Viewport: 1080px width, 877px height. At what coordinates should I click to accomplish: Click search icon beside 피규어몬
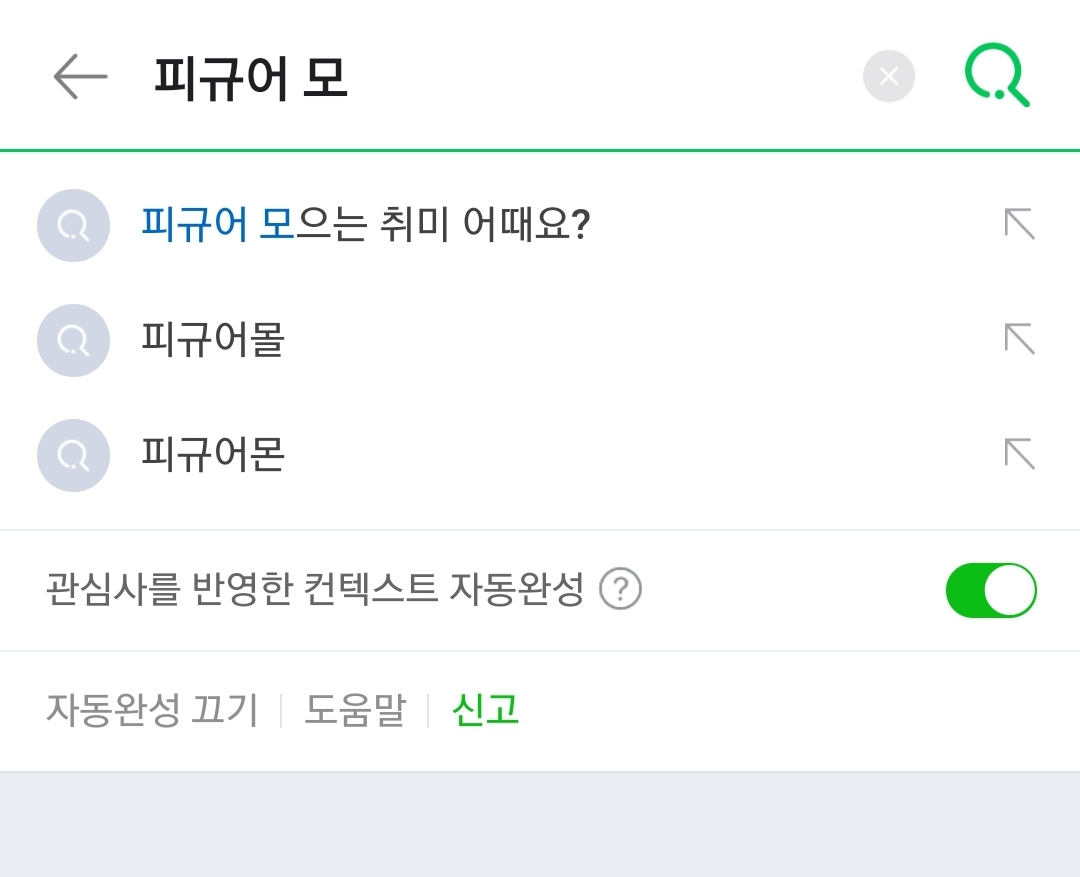pos(73,455)
